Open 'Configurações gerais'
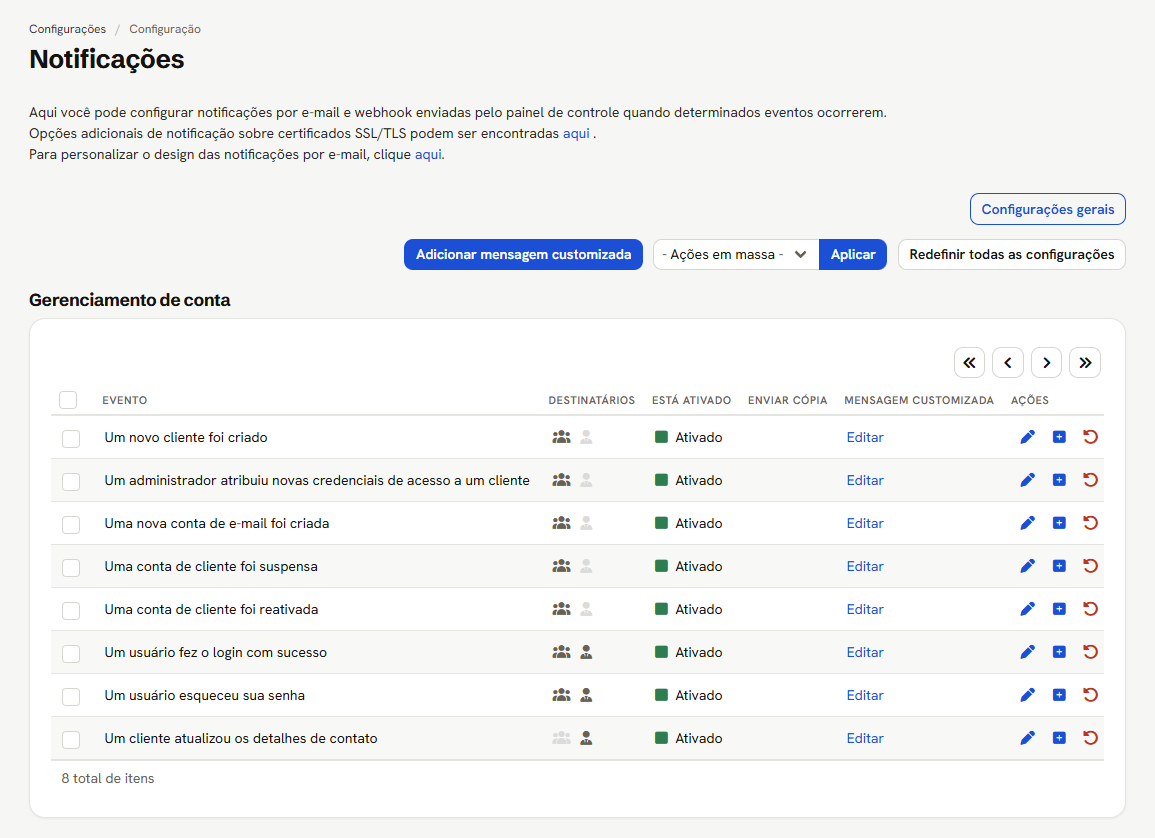Image resolution: width=1155 pixels, height=838 pixels. click(x=1047, y=209)
